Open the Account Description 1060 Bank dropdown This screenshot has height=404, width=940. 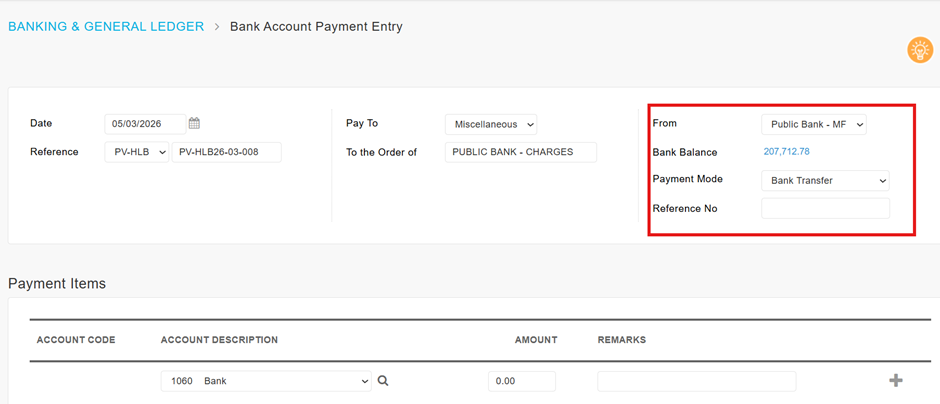(x=265, y=381)
